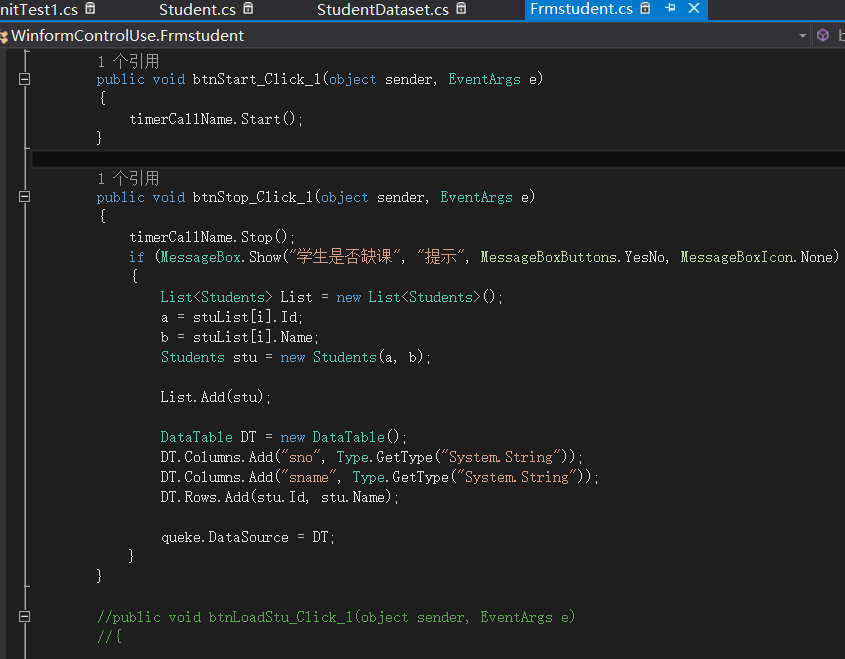Image resolution: width=845 pixels, height=659 pixels.
Task: Click on MessageBox.Show call text
Action: [x=221, y=257]
